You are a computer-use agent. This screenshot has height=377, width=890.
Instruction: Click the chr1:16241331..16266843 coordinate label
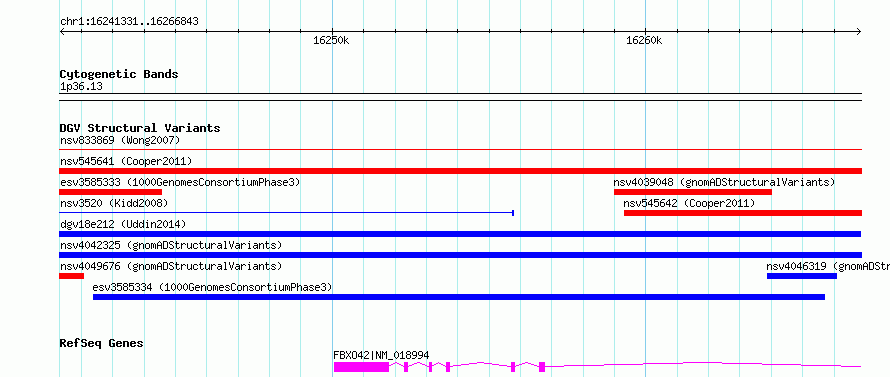point(129,22)
